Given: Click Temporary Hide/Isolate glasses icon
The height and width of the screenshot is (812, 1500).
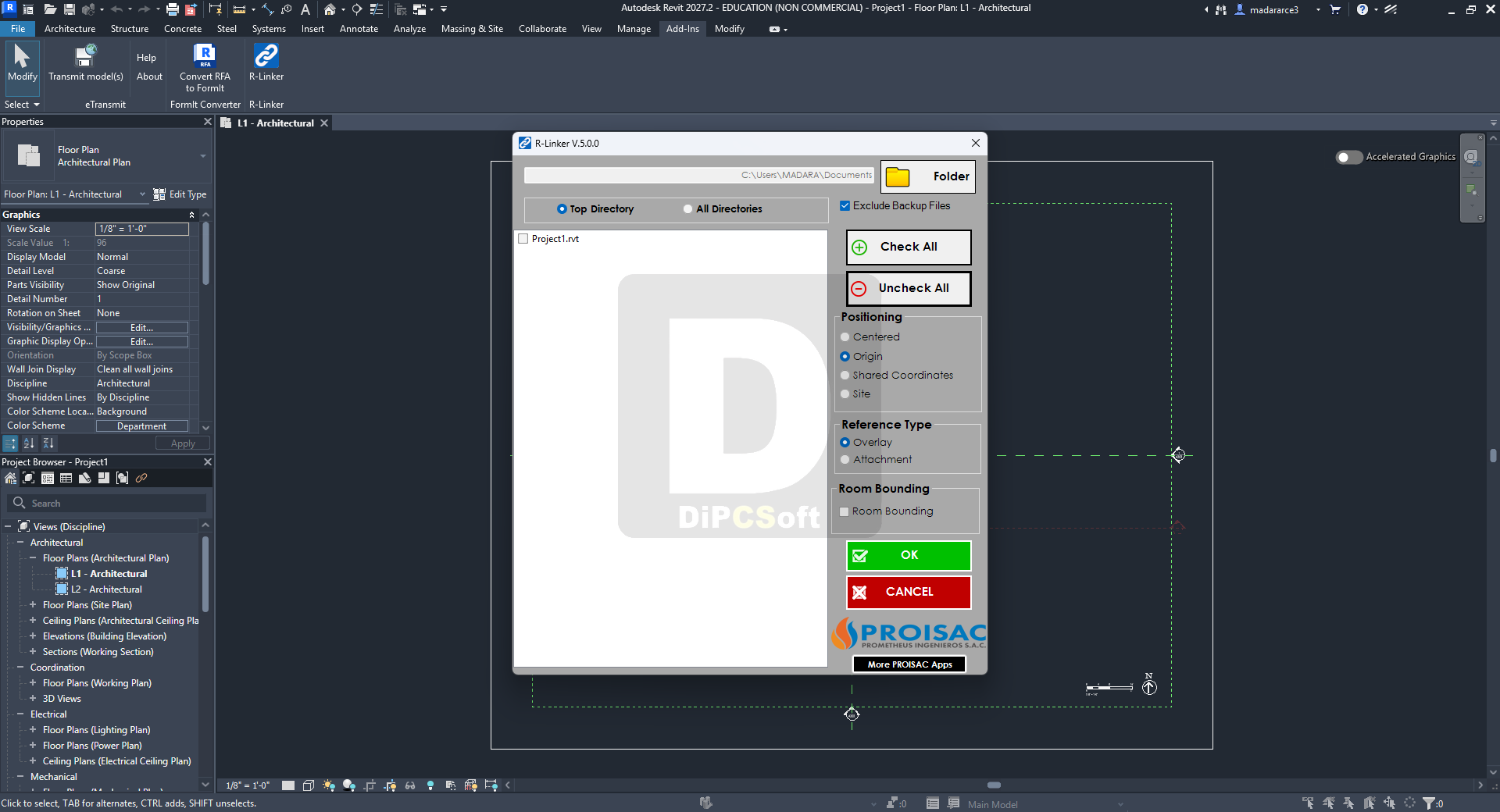Looking at the screenshot, I should coord(410,785).
